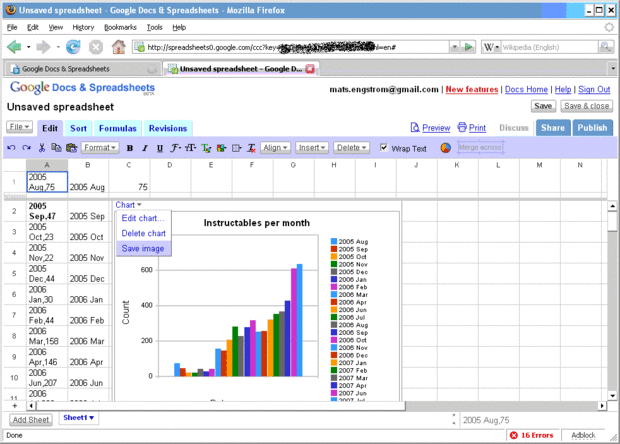Reload the page in Firefox
Image resolution: width=620 pixels, height=444 pixels.
(73, 47)
